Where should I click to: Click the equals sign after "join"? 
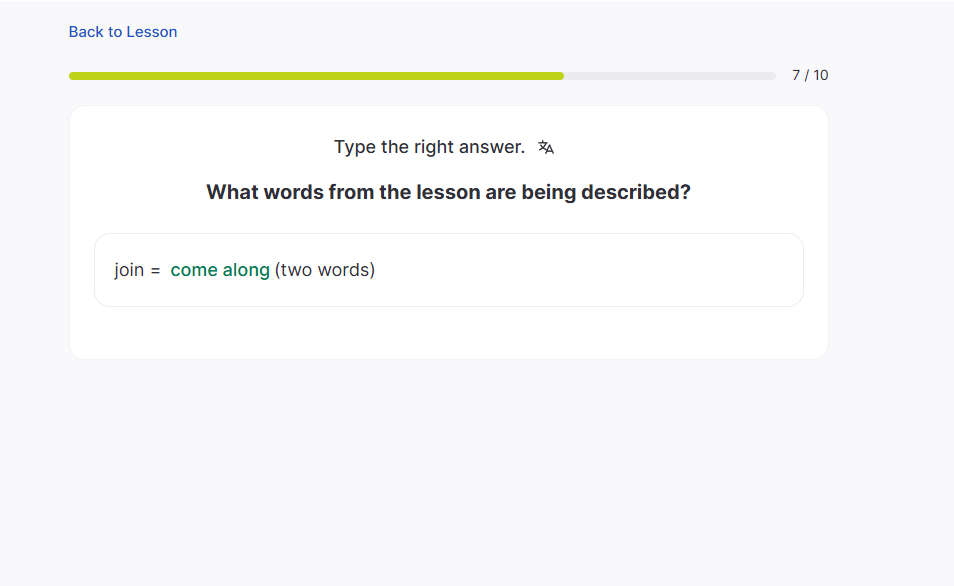[155, 270]
